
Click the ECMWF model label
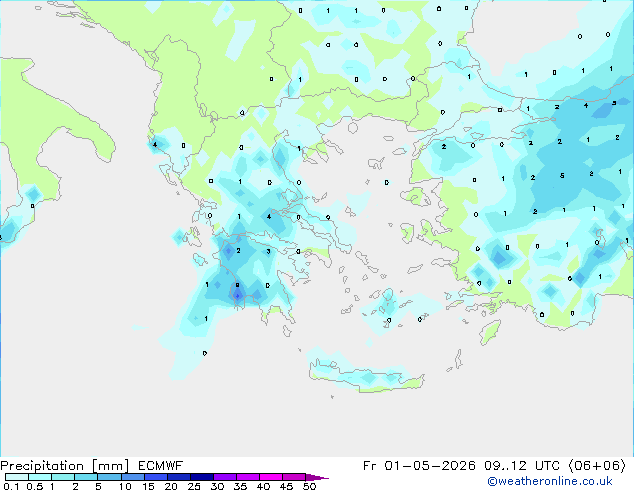(161, 466)
